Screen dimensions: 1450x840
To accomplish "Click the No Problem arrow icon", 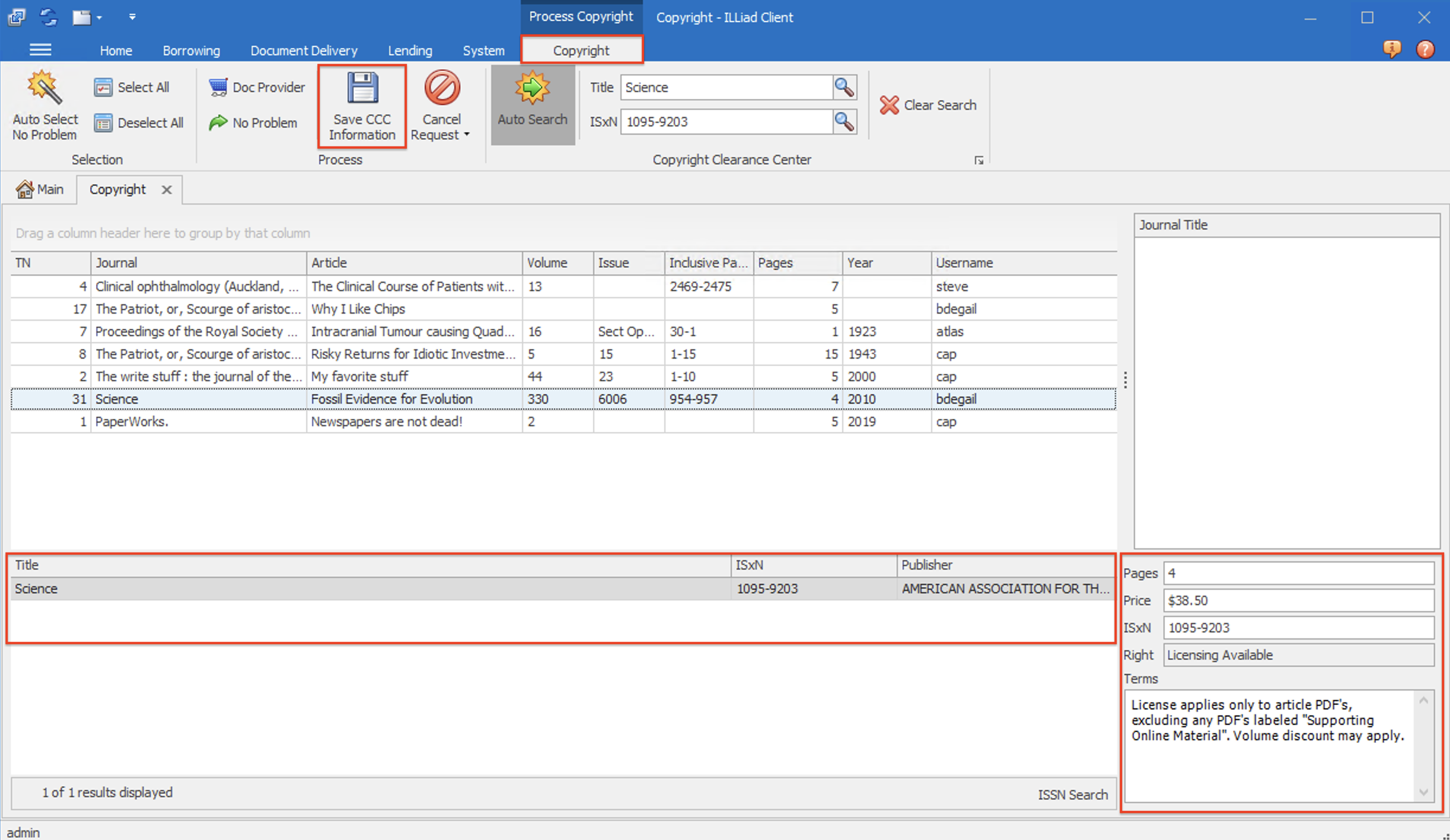I will [x=219, y=123].
